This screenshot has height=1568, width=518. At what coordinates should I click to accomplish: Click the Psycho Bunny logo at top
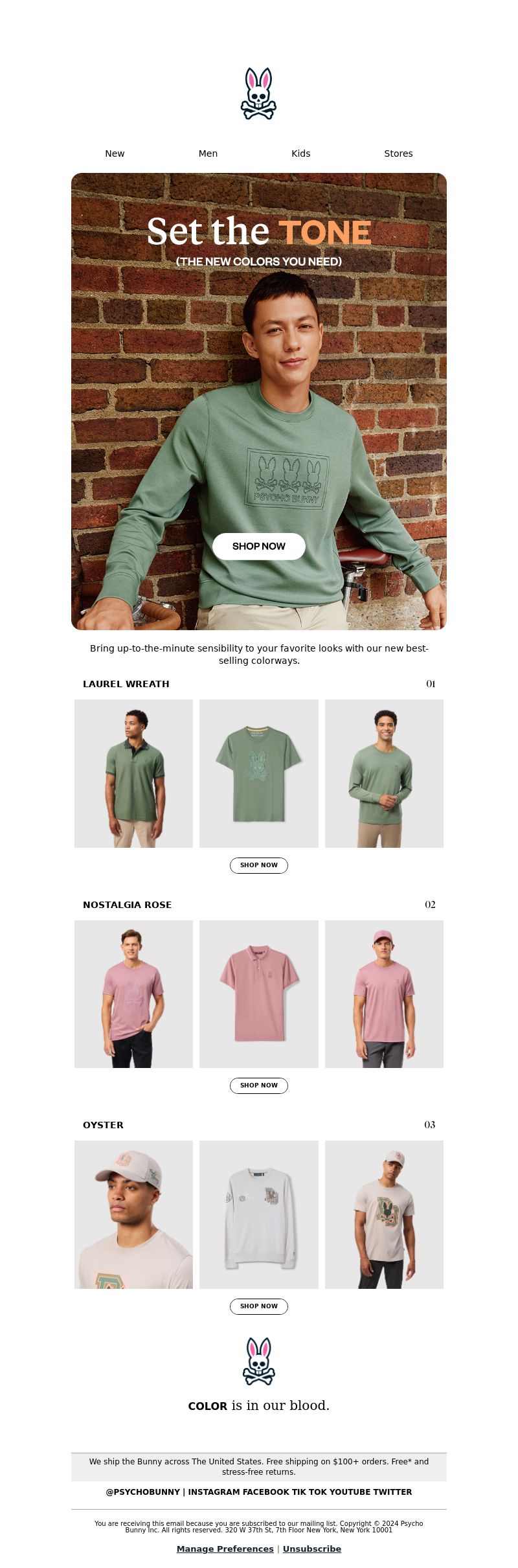pos(259,94)
